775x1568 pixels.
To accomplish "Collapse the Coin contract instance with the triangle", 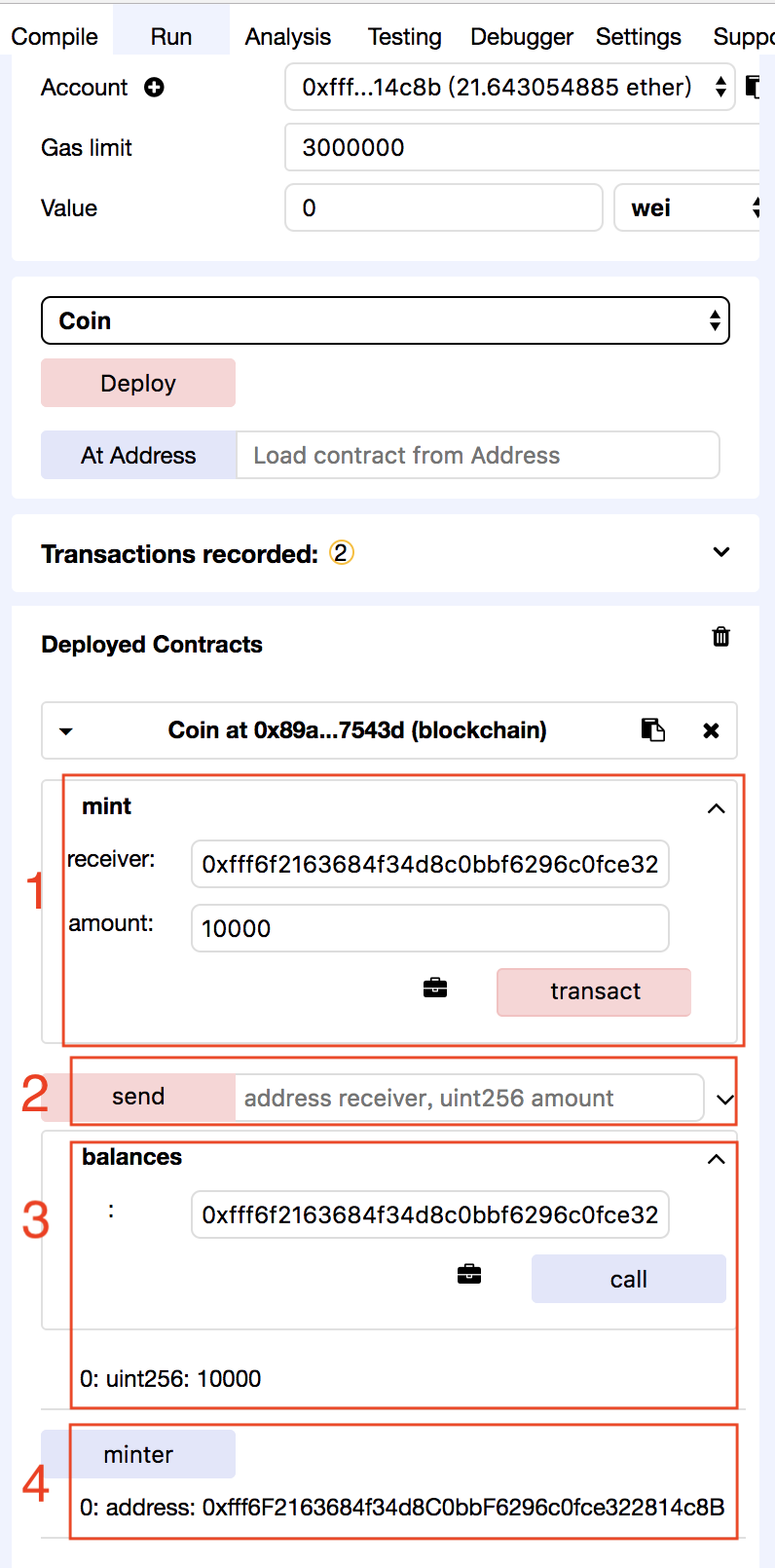I will coord(66,731).
